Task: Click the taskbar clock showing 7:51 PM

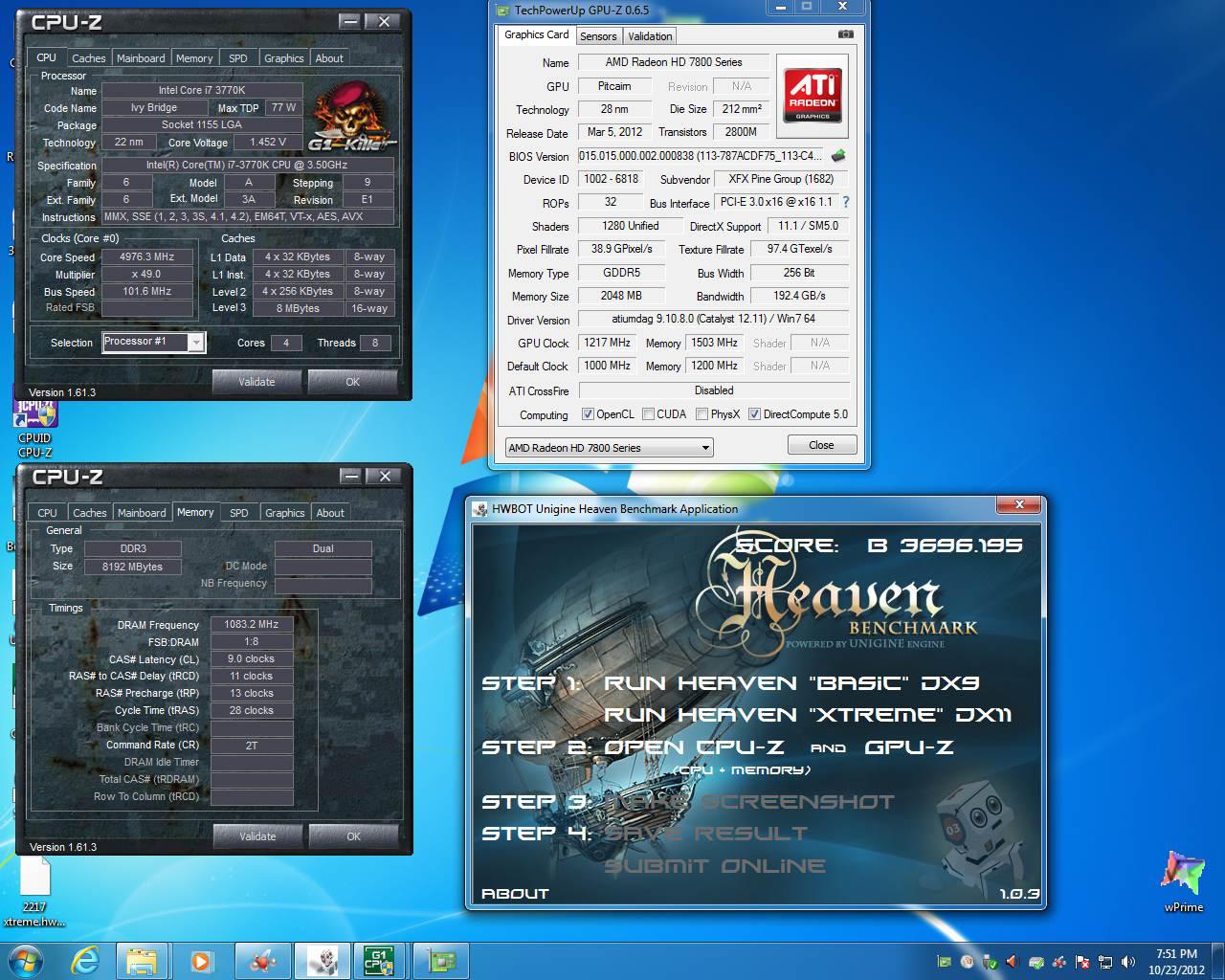Action: [1176, 962]
